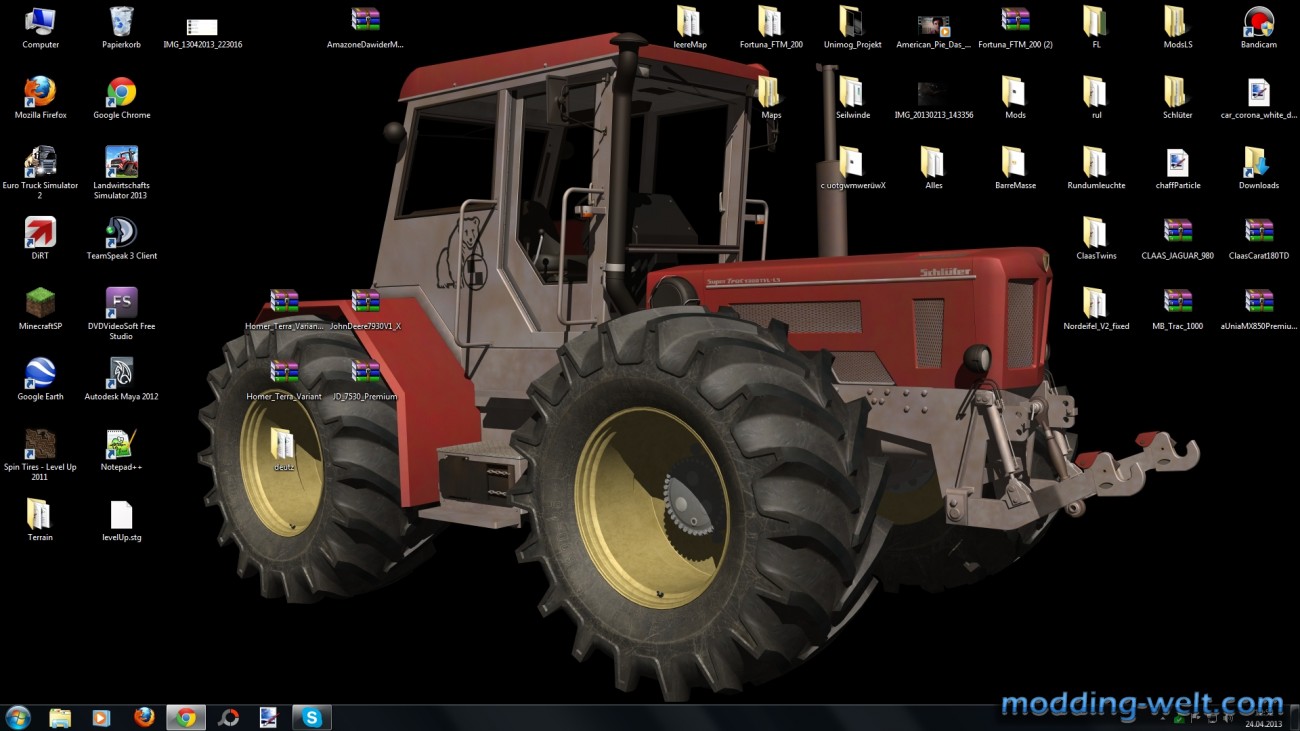
Task: Click the Windows Start button
Action: click(x=18, y=717)
